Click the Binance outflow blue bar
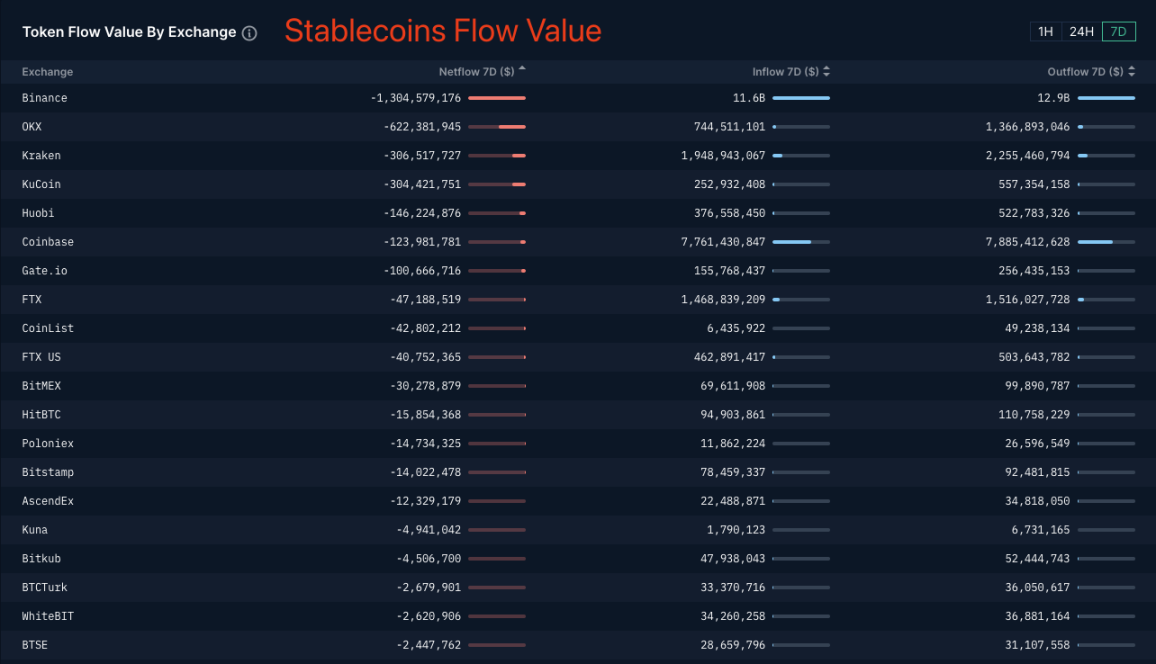 click(1106, 98)
